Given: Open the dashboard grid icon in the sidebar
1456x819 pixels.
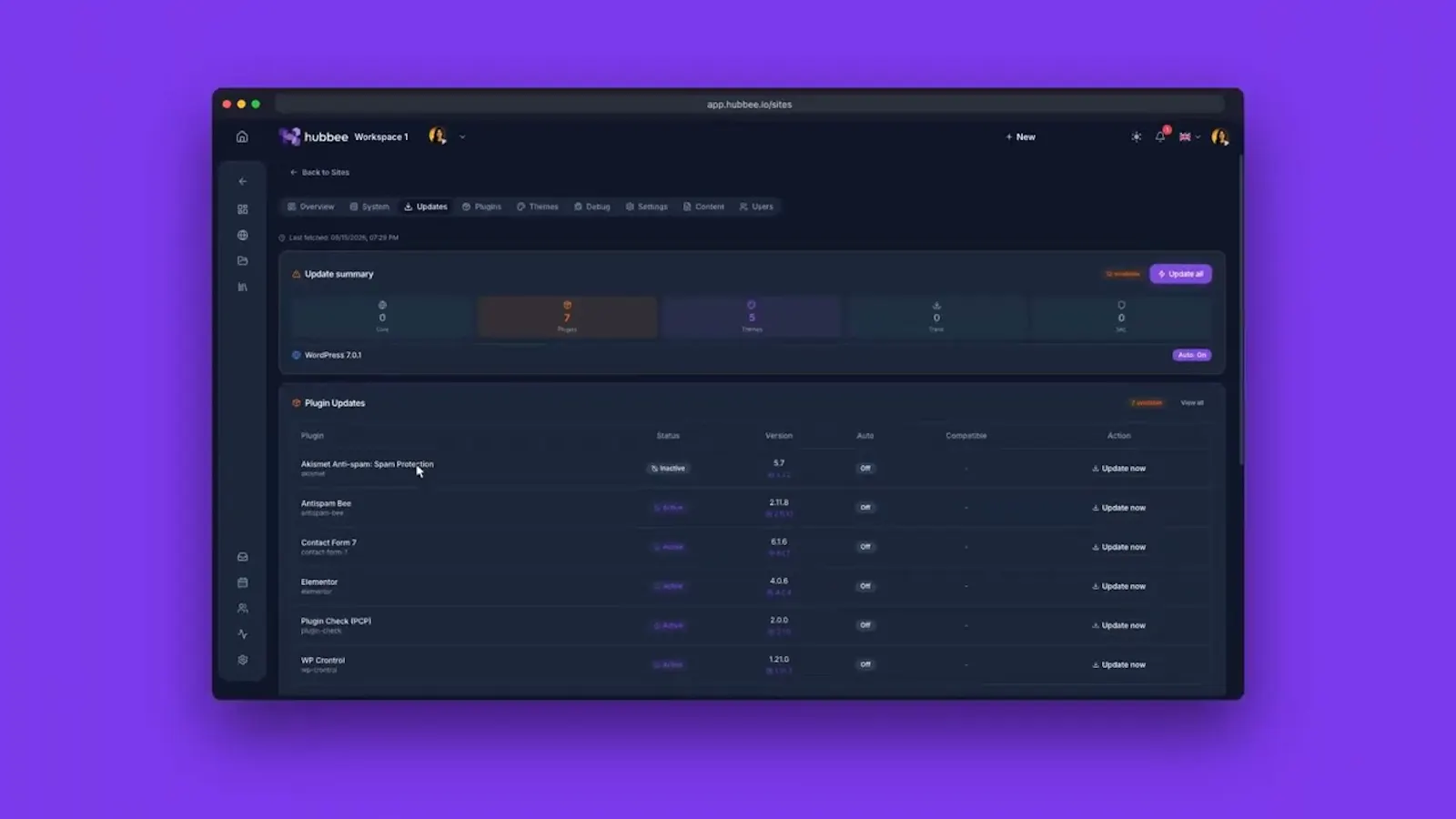Looking at the screenshot, I should point(242,209).
